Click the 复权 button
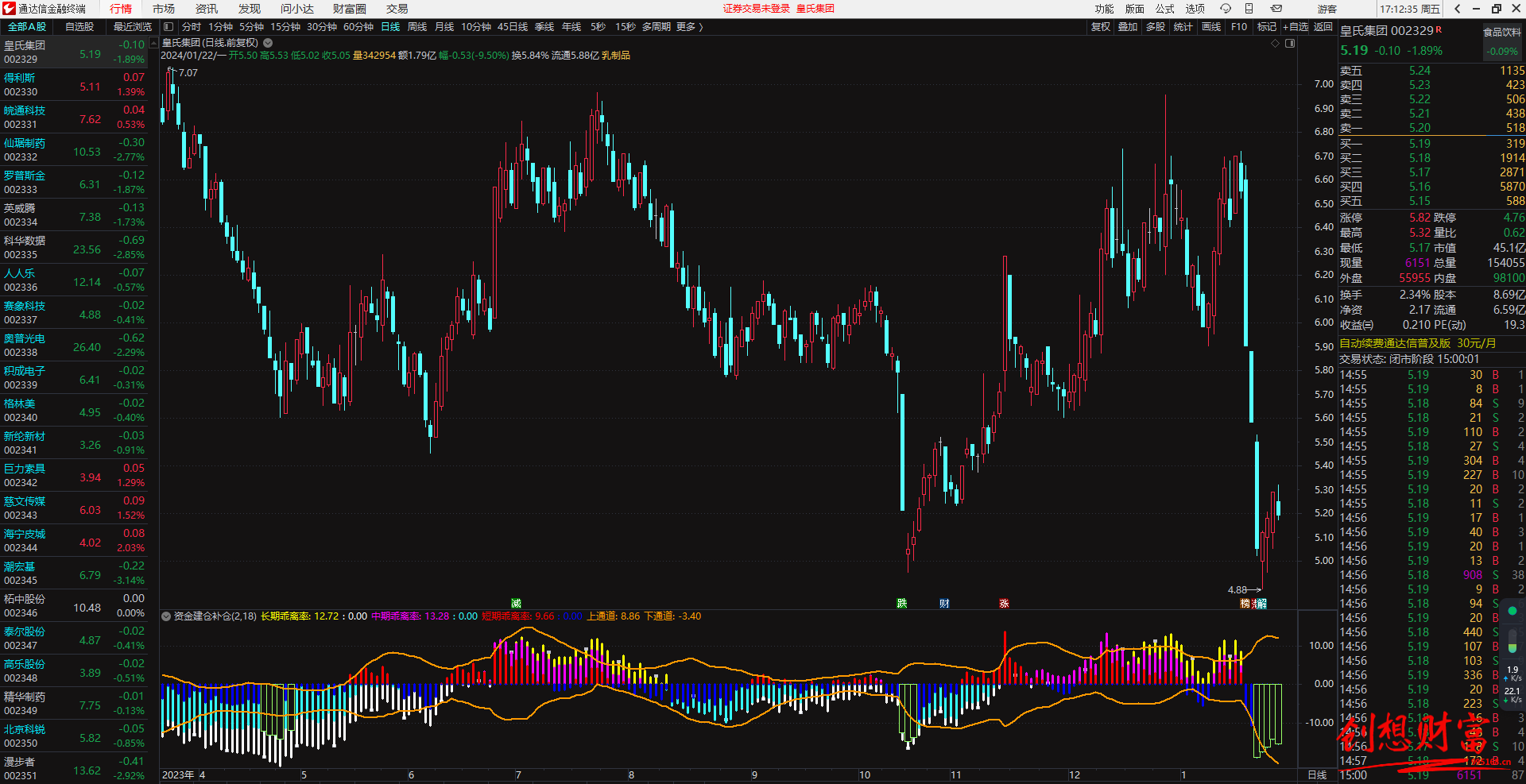Screen dimensions: 1526x784 [1101, 27]
